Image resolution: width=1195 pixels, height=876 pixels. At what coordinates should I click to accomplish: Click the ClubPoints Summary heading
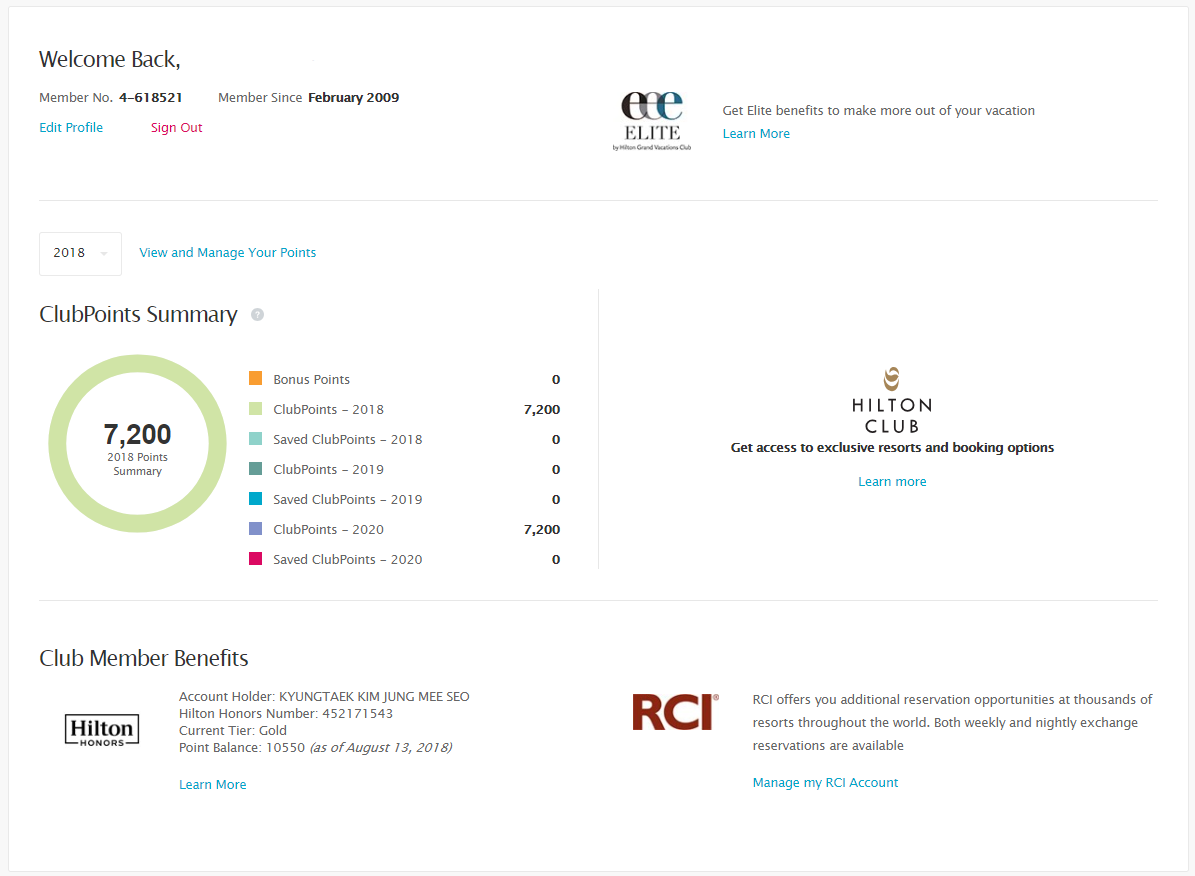tap(138, 314)
